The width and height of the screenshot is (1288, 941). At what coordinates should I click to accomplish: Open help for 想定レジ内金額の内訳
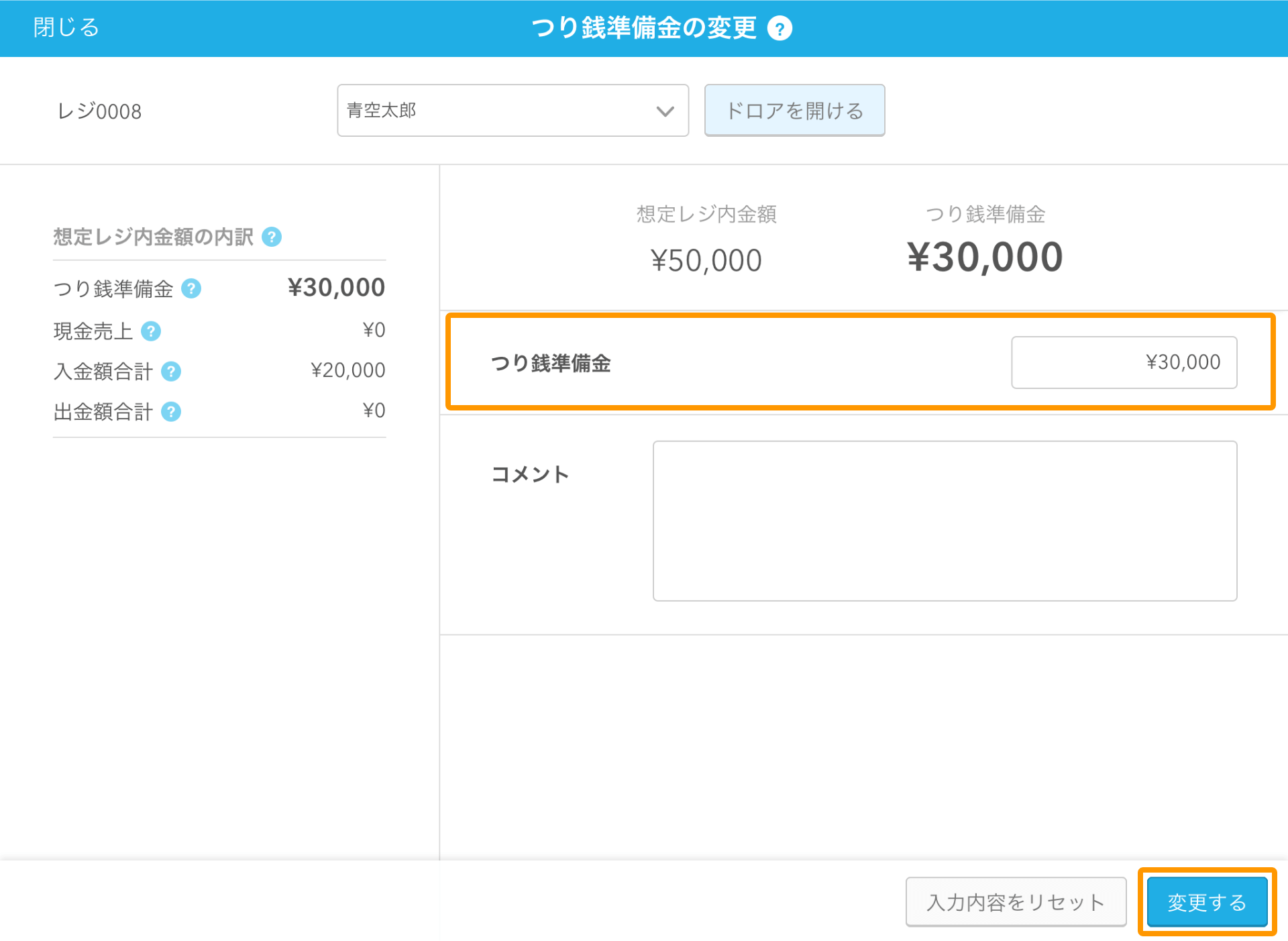272,237
